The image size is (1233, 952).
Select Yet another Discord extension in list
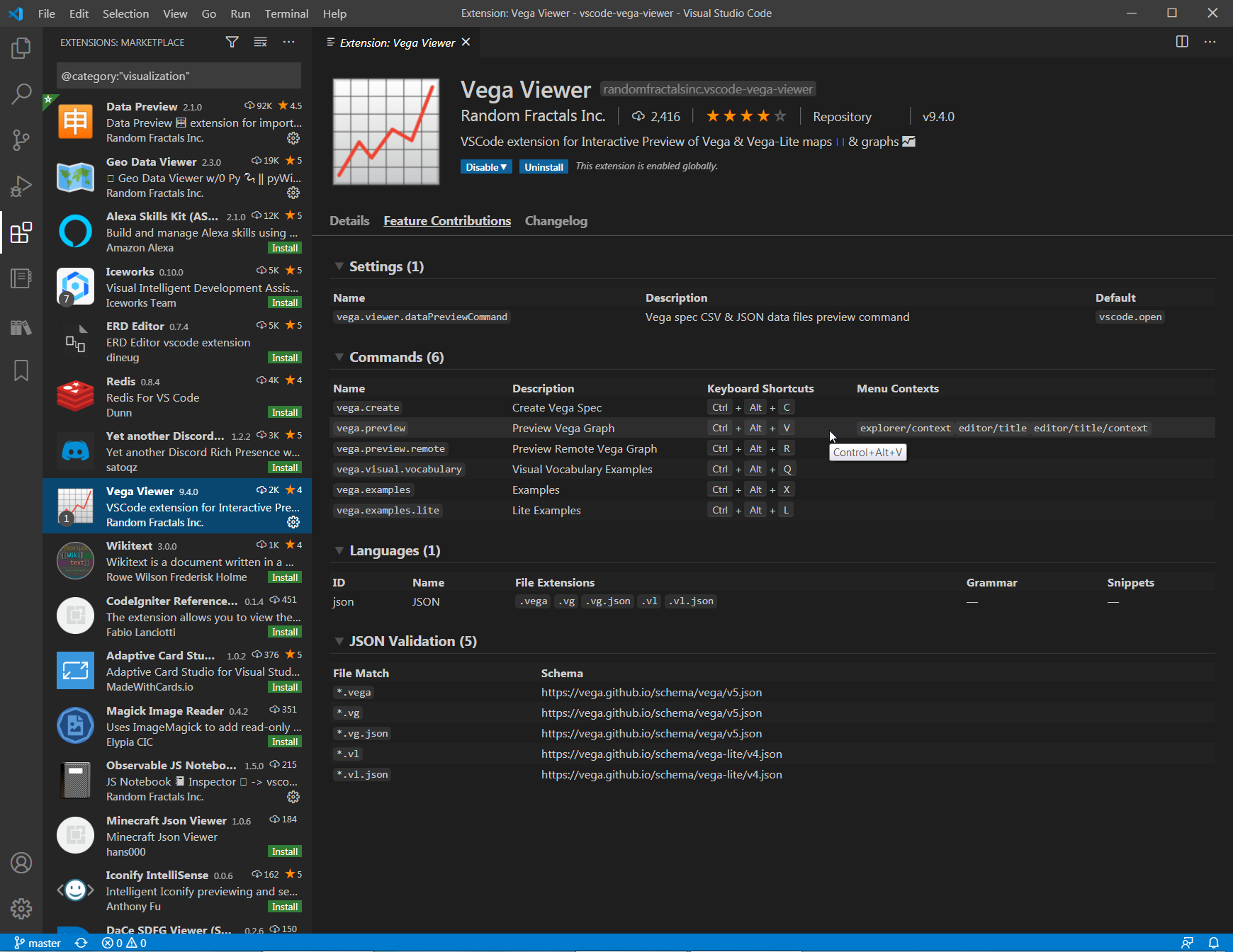pos(177,451)
